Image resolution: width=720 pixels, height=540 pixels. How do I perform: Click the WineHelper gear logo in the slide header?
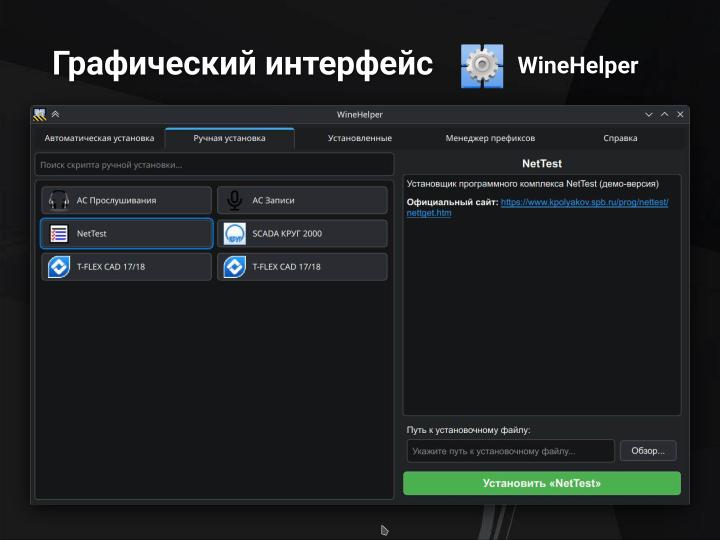[482, 66]
